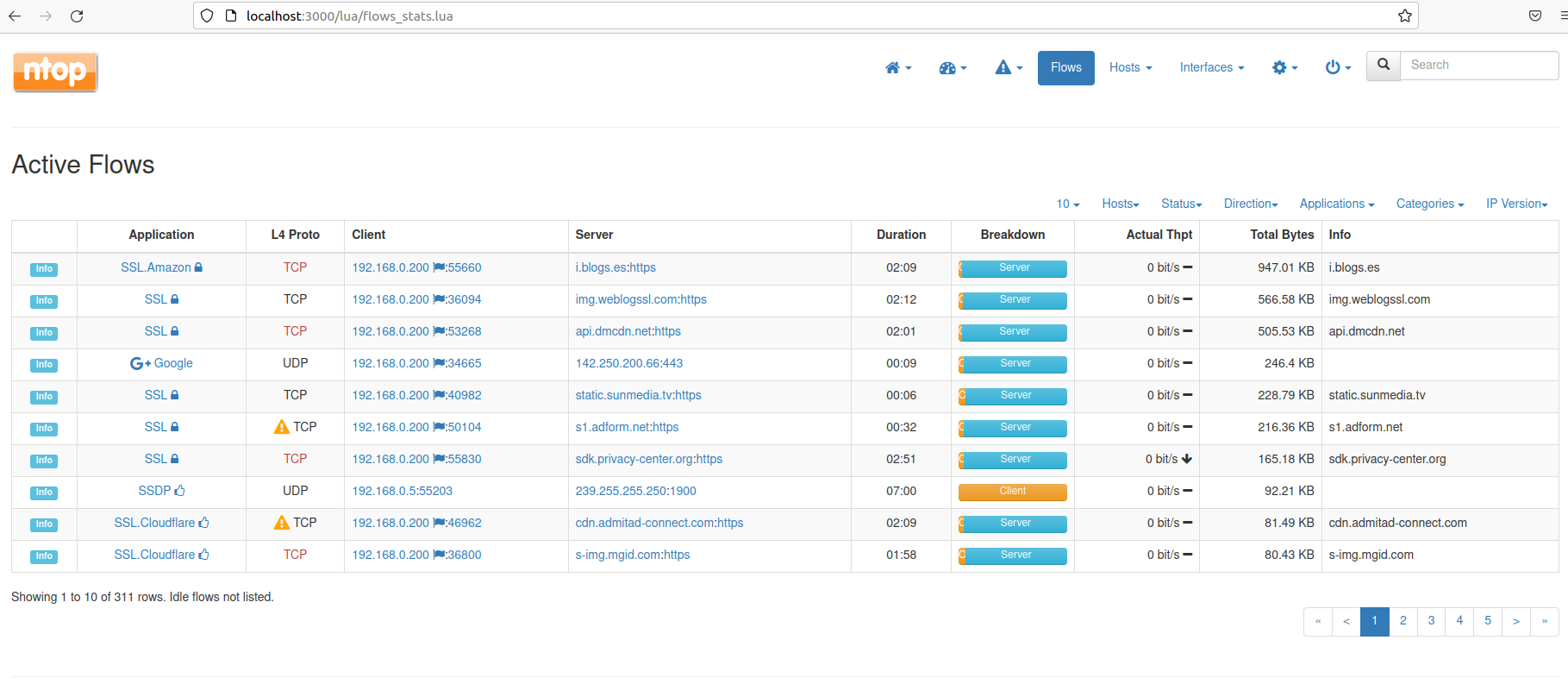Open the power icon menu
The width and height of the screenshot is (1568, 684).
[x=1337, y=67]
